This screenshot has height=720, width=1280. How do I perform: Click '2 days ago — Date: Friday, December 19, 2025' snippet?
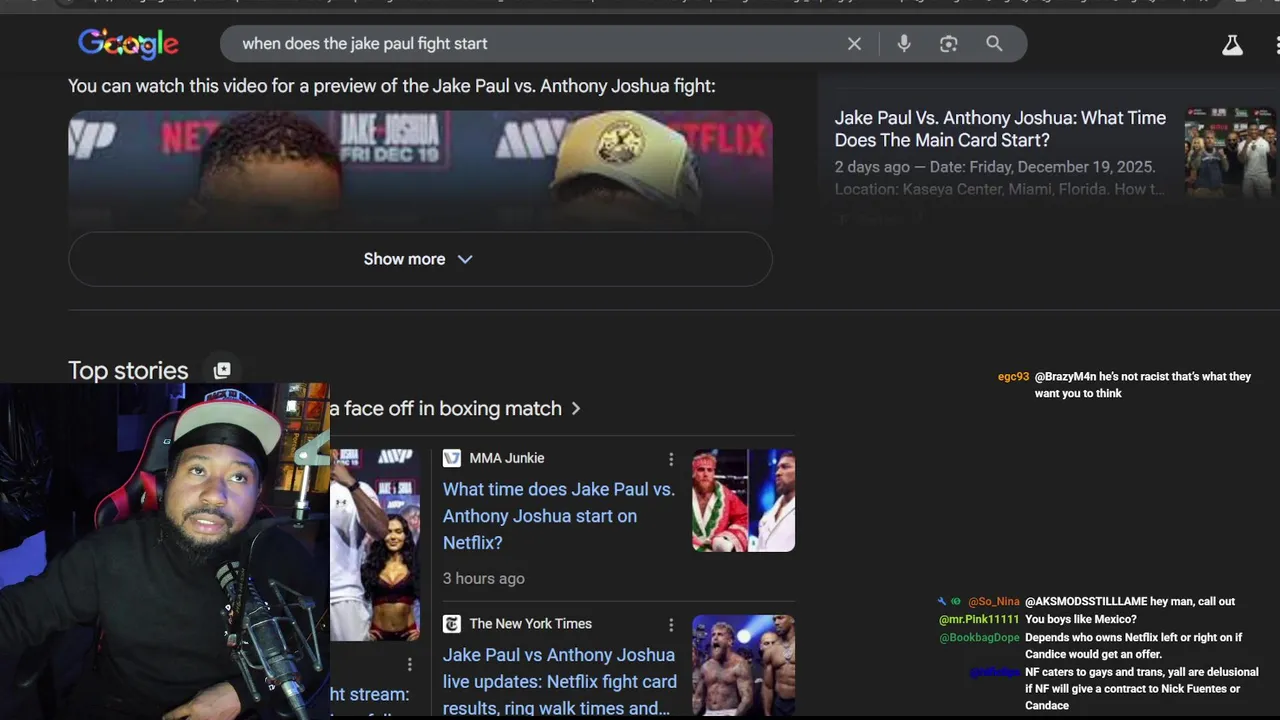(995, 167)
